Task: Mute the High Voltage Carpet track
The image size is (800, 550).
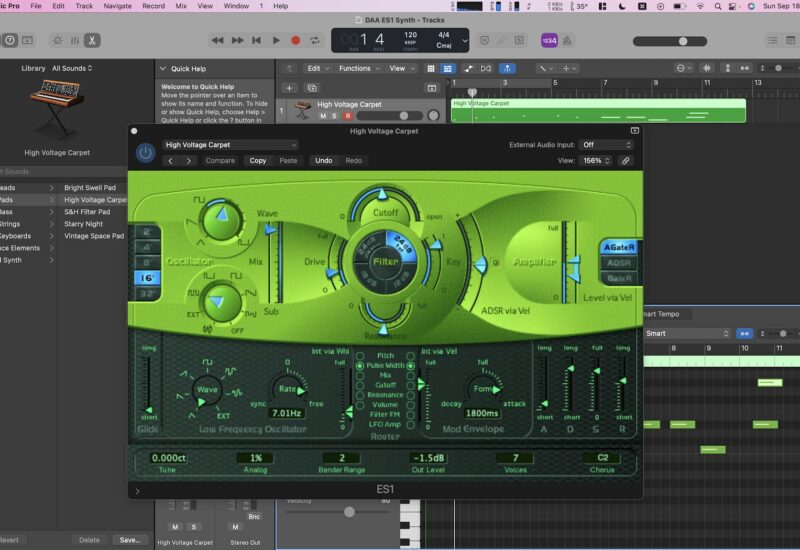Action: (323, 116)
